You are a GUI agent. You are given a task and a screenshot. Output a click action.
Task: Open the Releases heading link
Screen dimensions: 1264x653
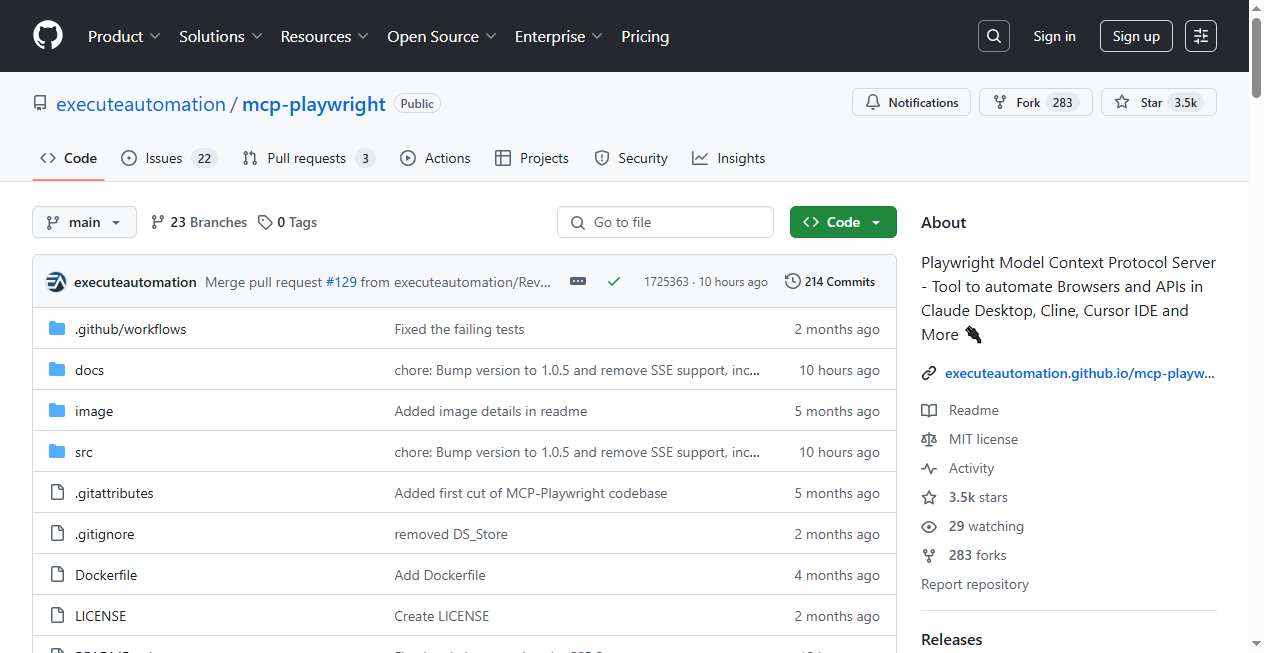(952, 639)
